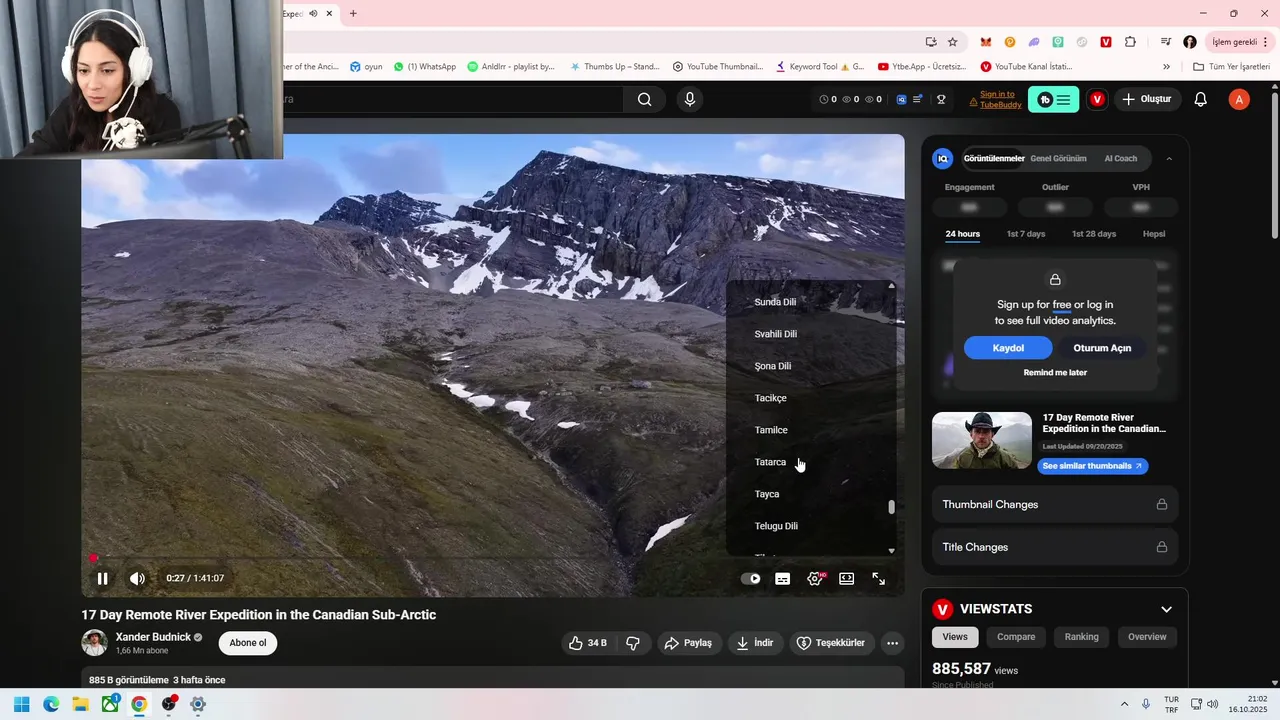This screenshot has height=720, width=1280.
Task: Collapse the vidIQ panel with chevron
Action: click(x=1169, y=158)
